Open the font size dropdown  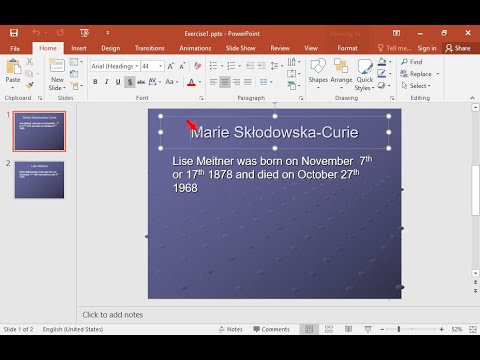pyautogui.click(x=161, y=66)
